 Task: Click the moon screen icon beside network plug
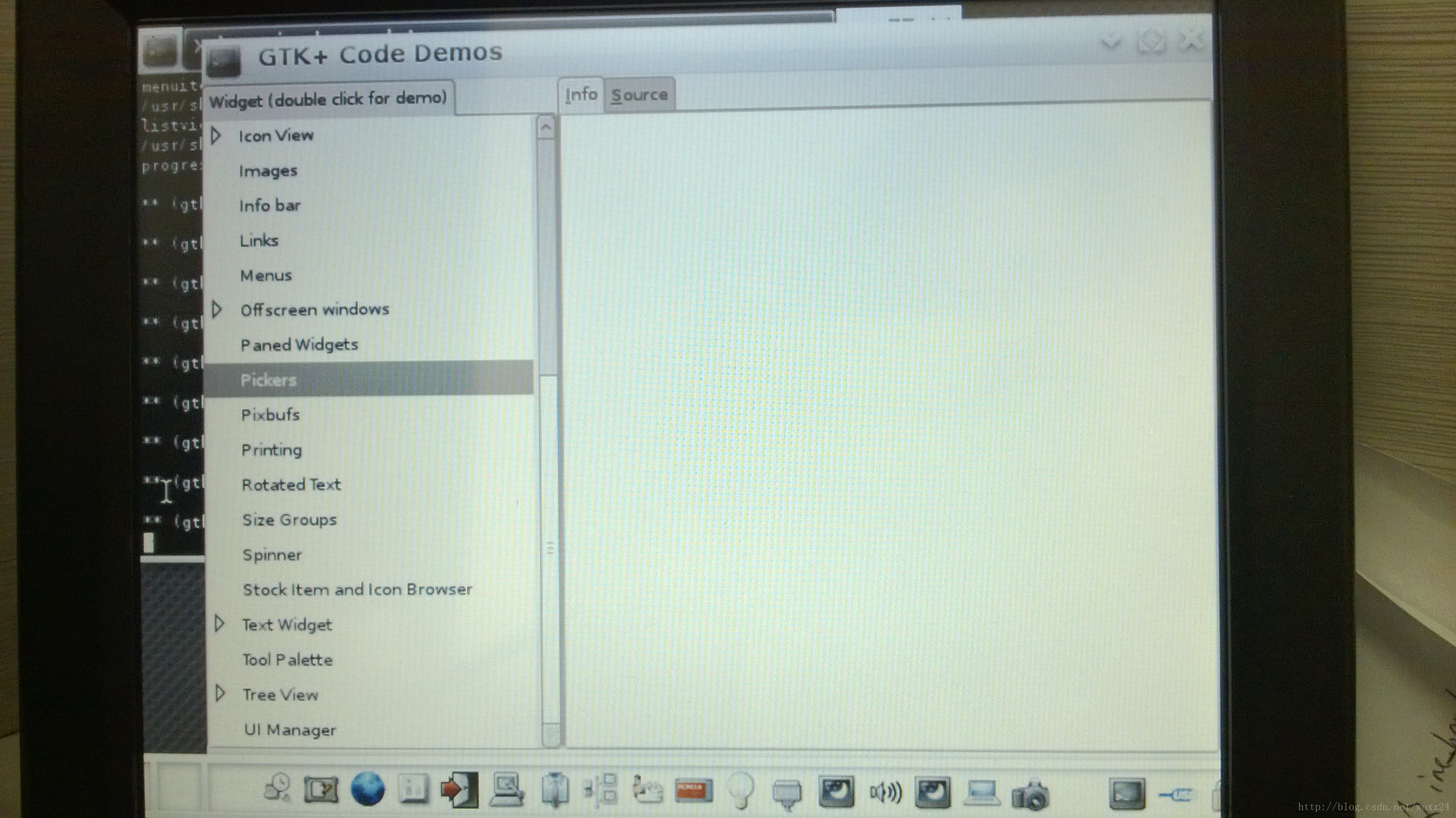pyautogui.click(x=836, y=792)
